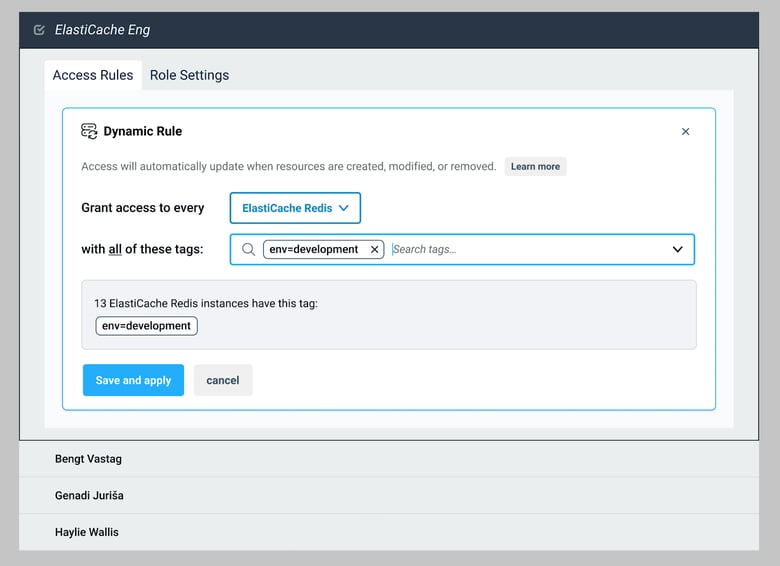Click the env=development tag in the results box
Screen dimensions: 780x566
click(146, 326)
